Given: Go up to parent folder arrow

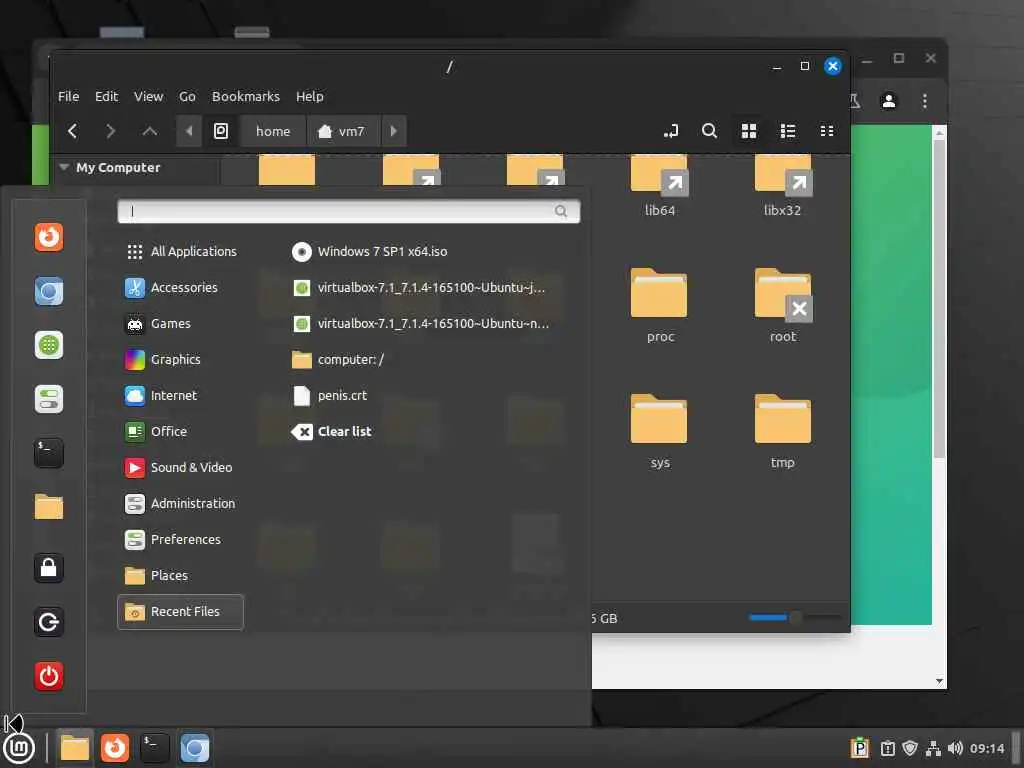Looking at the screenshot, I should (150, 131).
